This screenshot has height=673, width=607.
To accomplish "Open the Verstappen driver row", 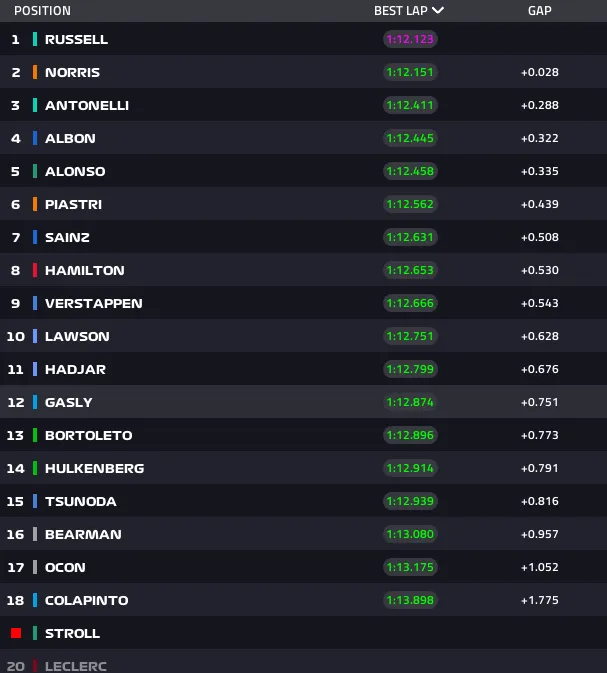I will [x=304, y=303].
